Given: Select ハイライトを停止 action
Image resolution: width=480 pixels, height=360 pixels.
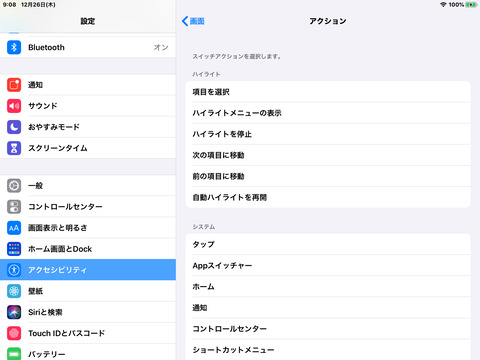Looking at the screenshot, I should [328, 134].
